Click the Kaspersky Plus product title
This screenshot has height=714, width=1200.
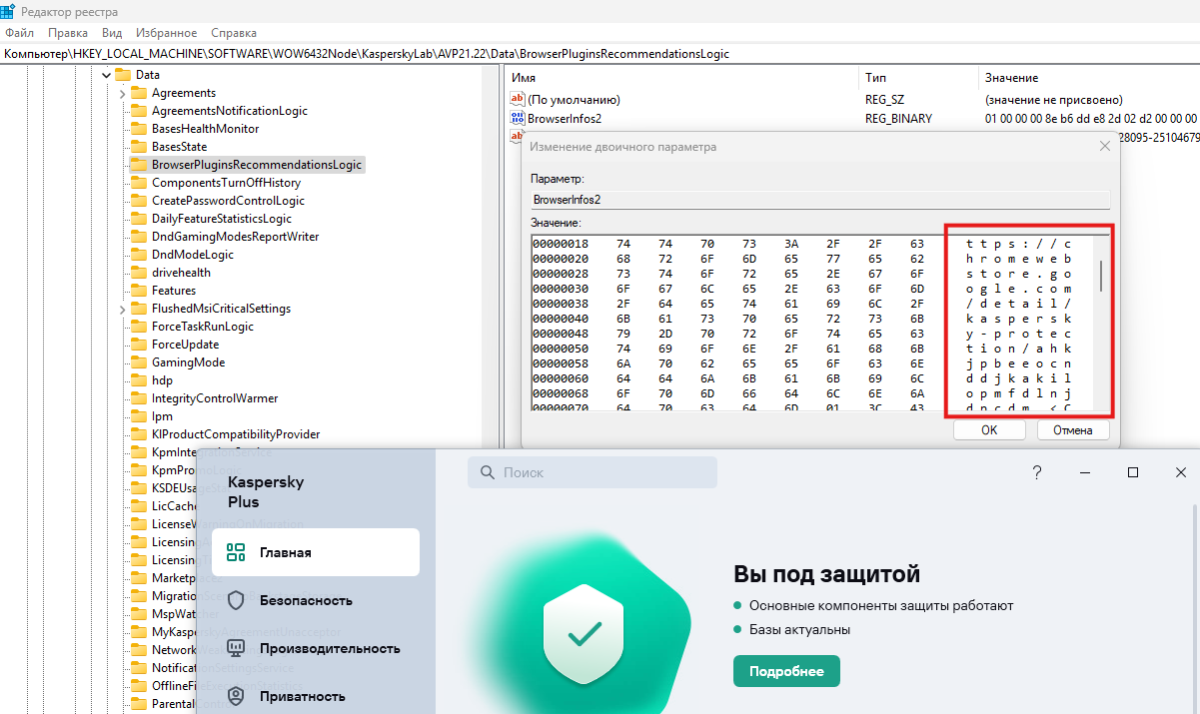(266, 492)
